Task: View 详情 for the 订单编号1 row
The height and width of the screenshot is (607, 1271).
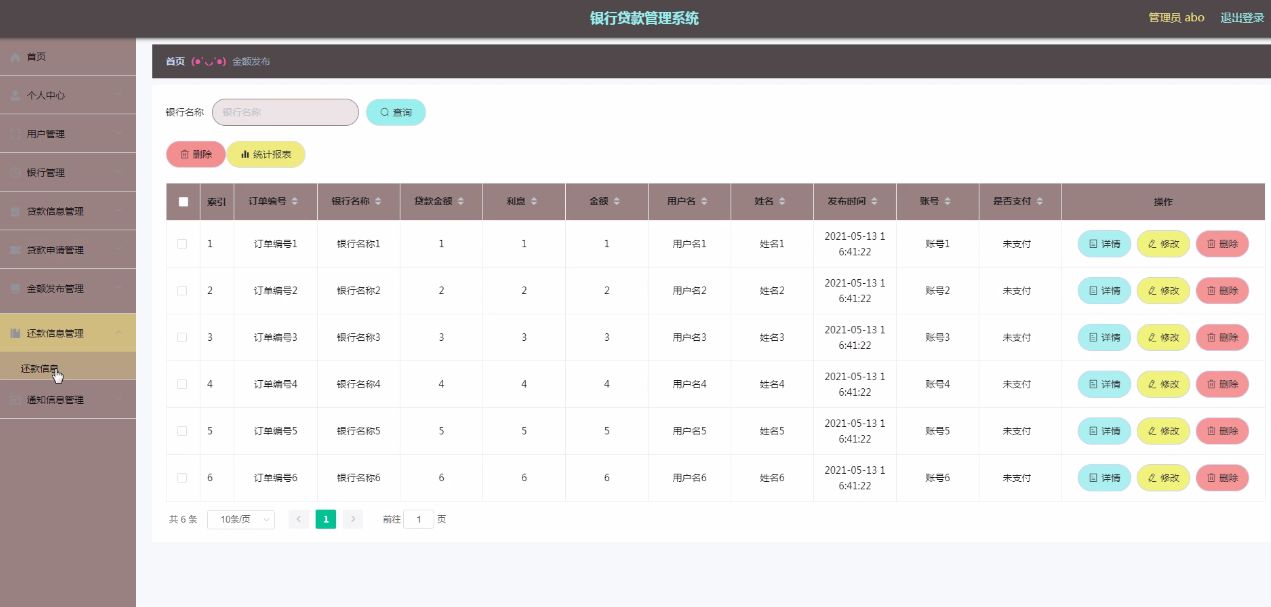Action: 1104,244
